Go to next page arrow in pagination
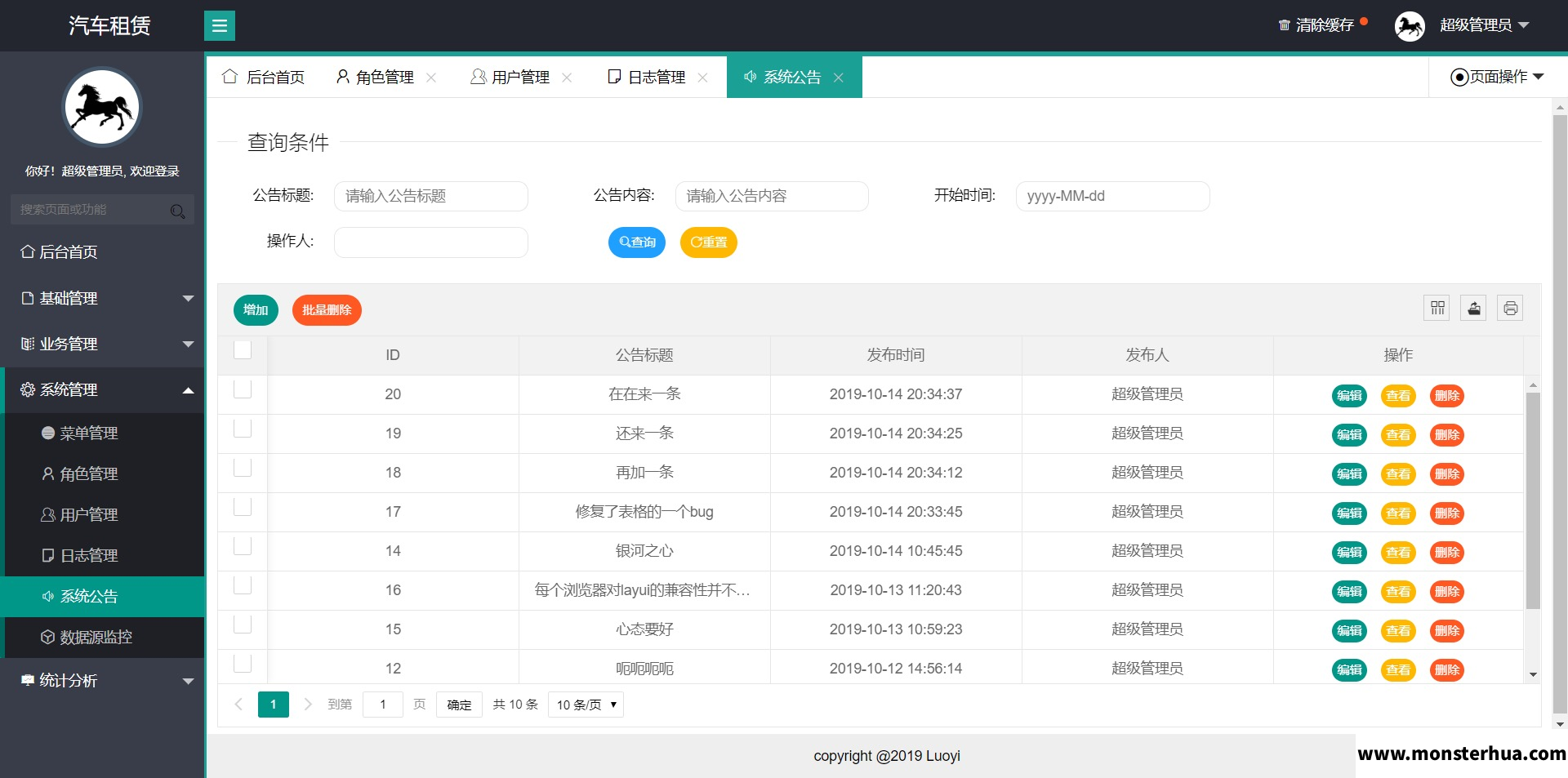 (308, 705)
